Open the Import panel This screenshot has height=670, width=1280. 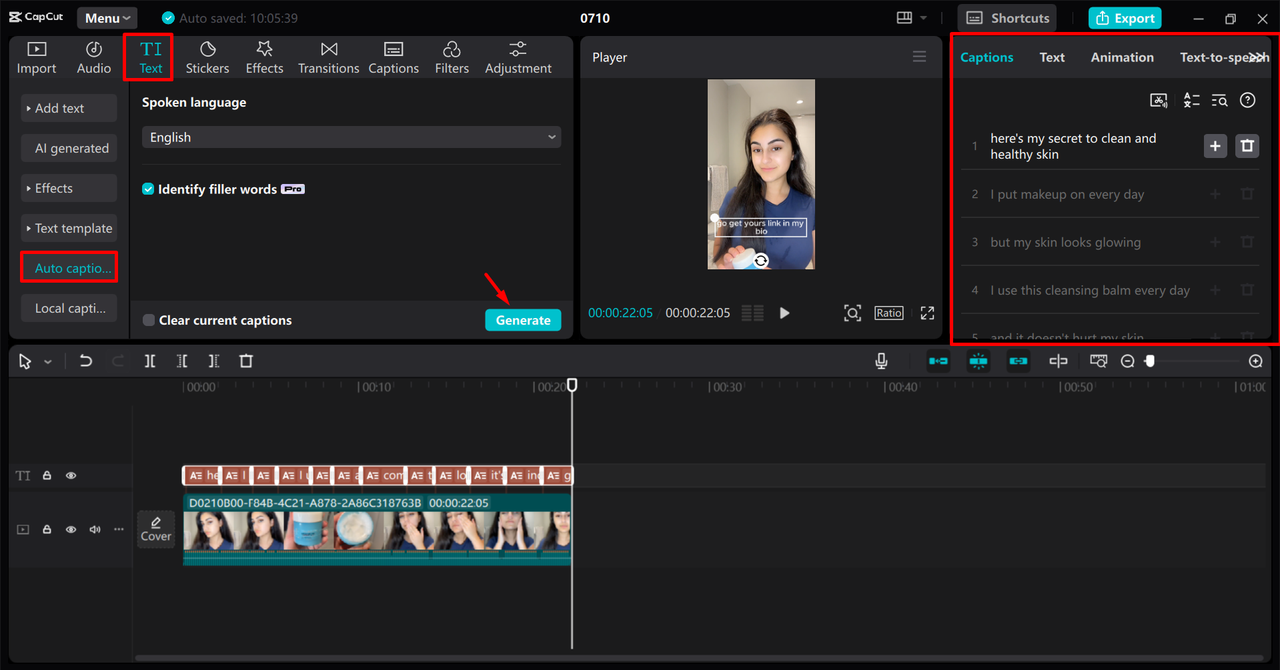click(x=36, y=58)
